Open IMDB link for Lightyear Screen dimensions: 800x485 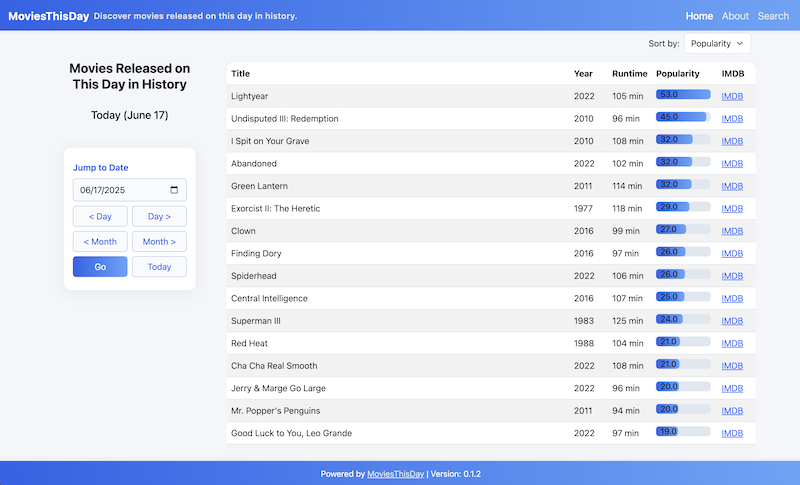coord(732,96)
